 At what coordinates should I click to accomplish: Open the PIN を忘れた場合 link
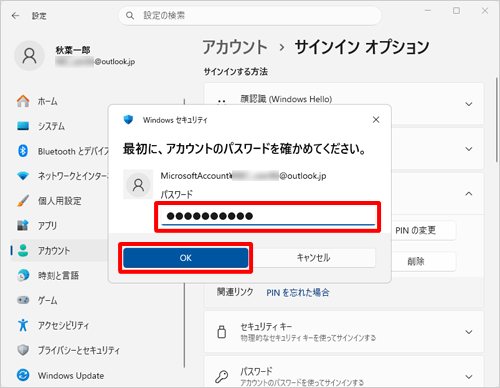[298, 293]
